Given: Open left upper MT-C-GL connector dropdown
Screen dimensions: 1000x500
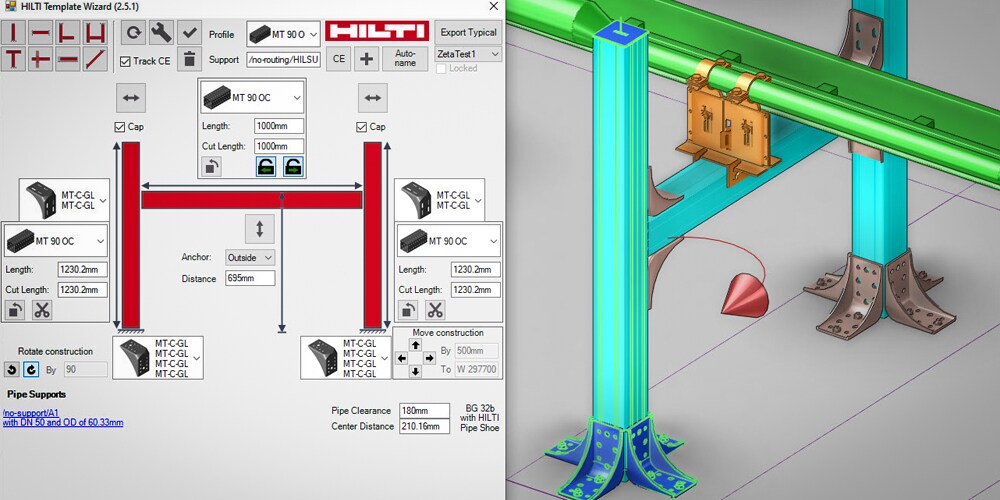Looking at the screenshot, I should (x=64, y=200).
